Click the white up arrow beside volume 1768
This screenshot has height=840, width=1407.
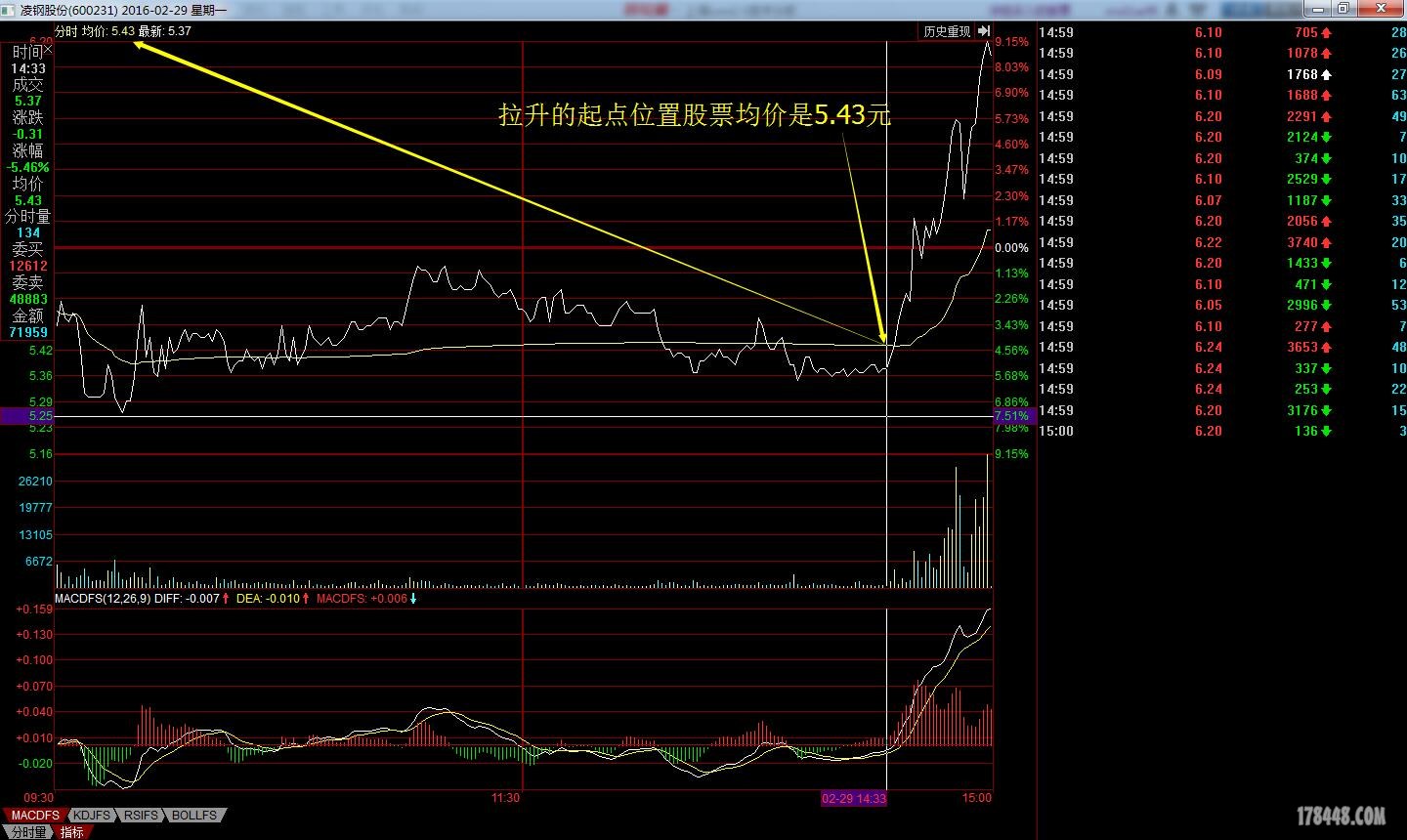click(1327, 74)
